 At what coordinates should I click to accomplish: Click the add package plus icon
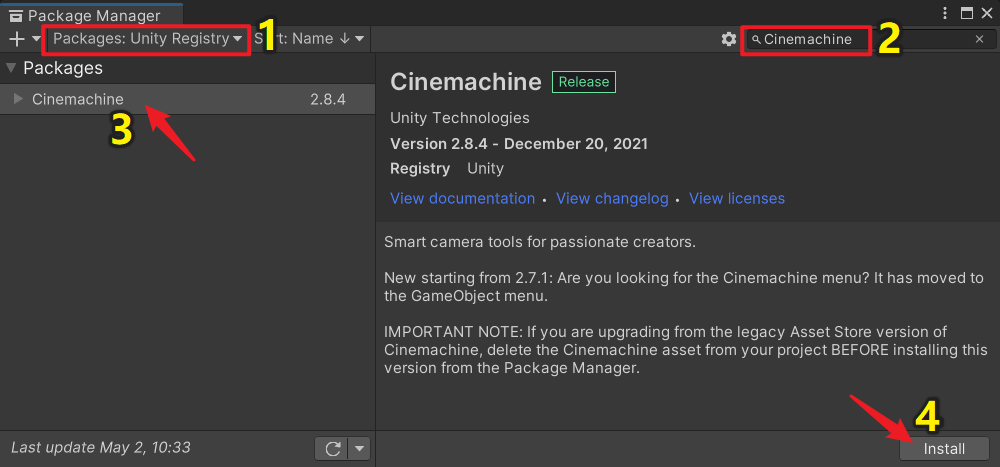point(17,39)
